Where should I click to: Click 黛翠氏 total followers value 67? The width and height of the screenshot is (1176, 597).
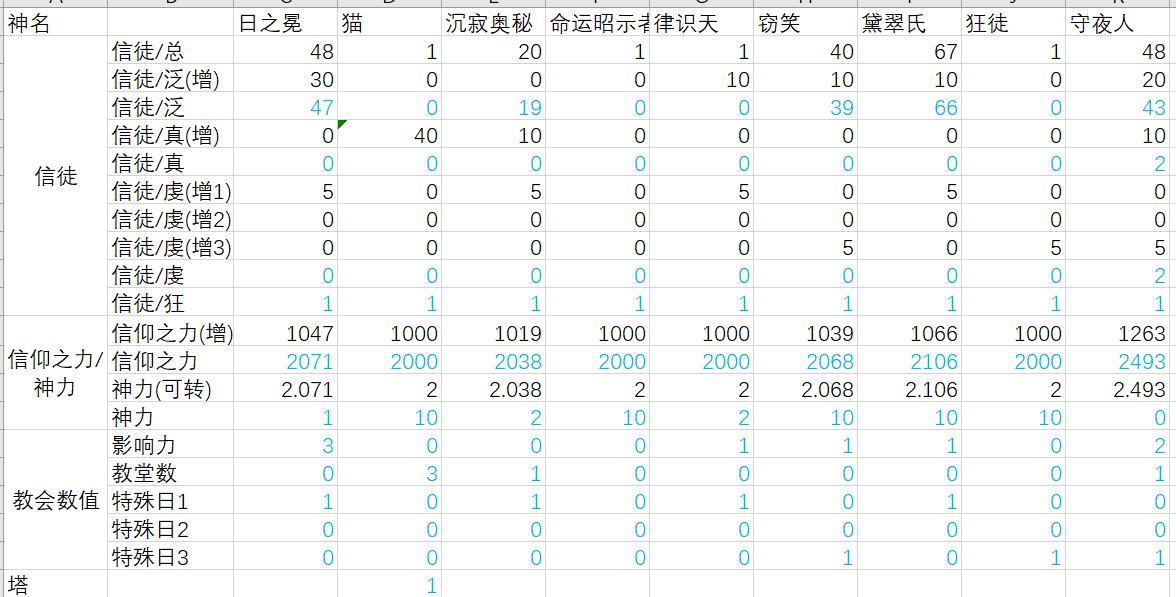click(909, 52)
